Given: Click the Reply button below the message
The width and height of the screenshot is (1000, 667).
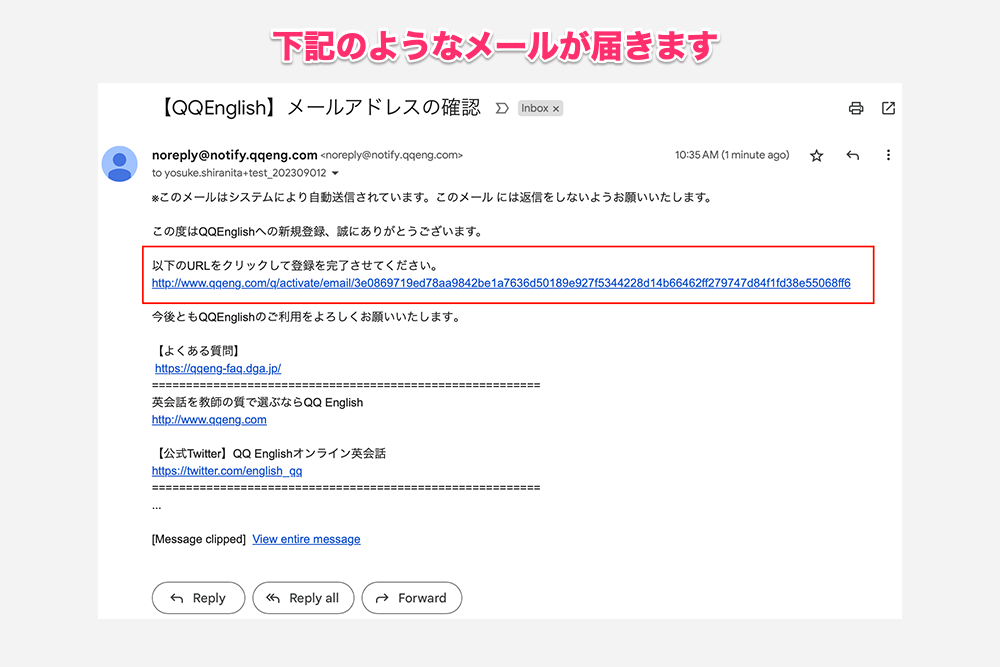Looking at the screenshot, I should pos(198,598).
